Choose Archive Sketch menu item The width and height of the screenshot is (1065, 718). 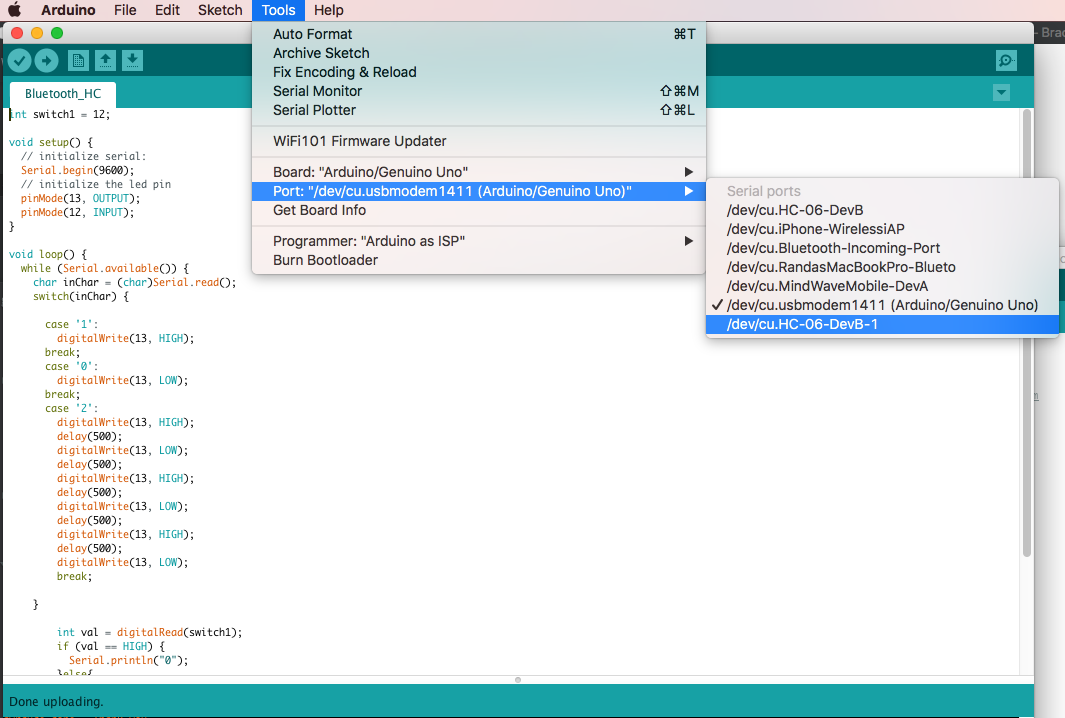[x=478, y=53]
